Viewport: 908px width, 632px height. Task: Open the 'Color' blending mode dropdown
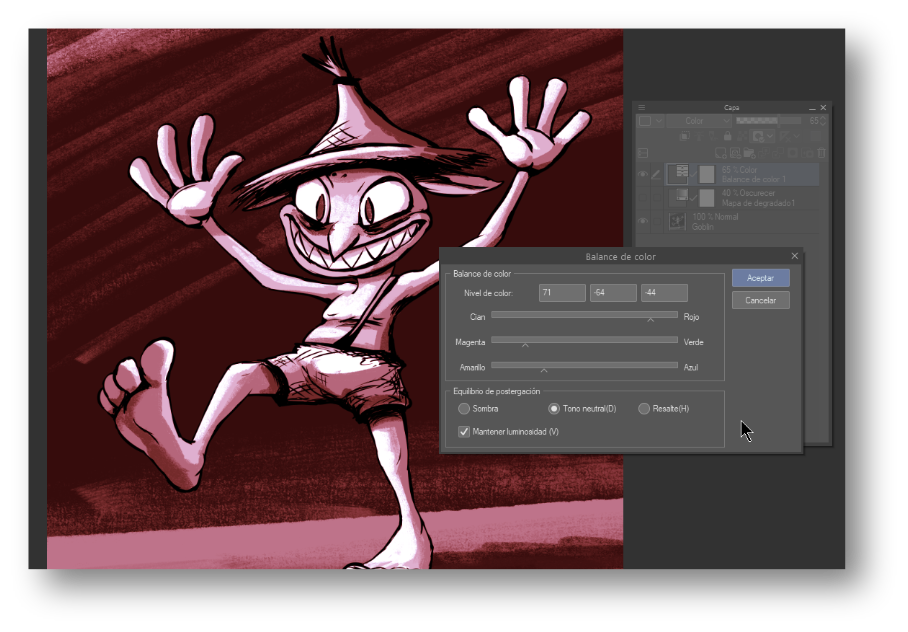[x=699, y=121]
